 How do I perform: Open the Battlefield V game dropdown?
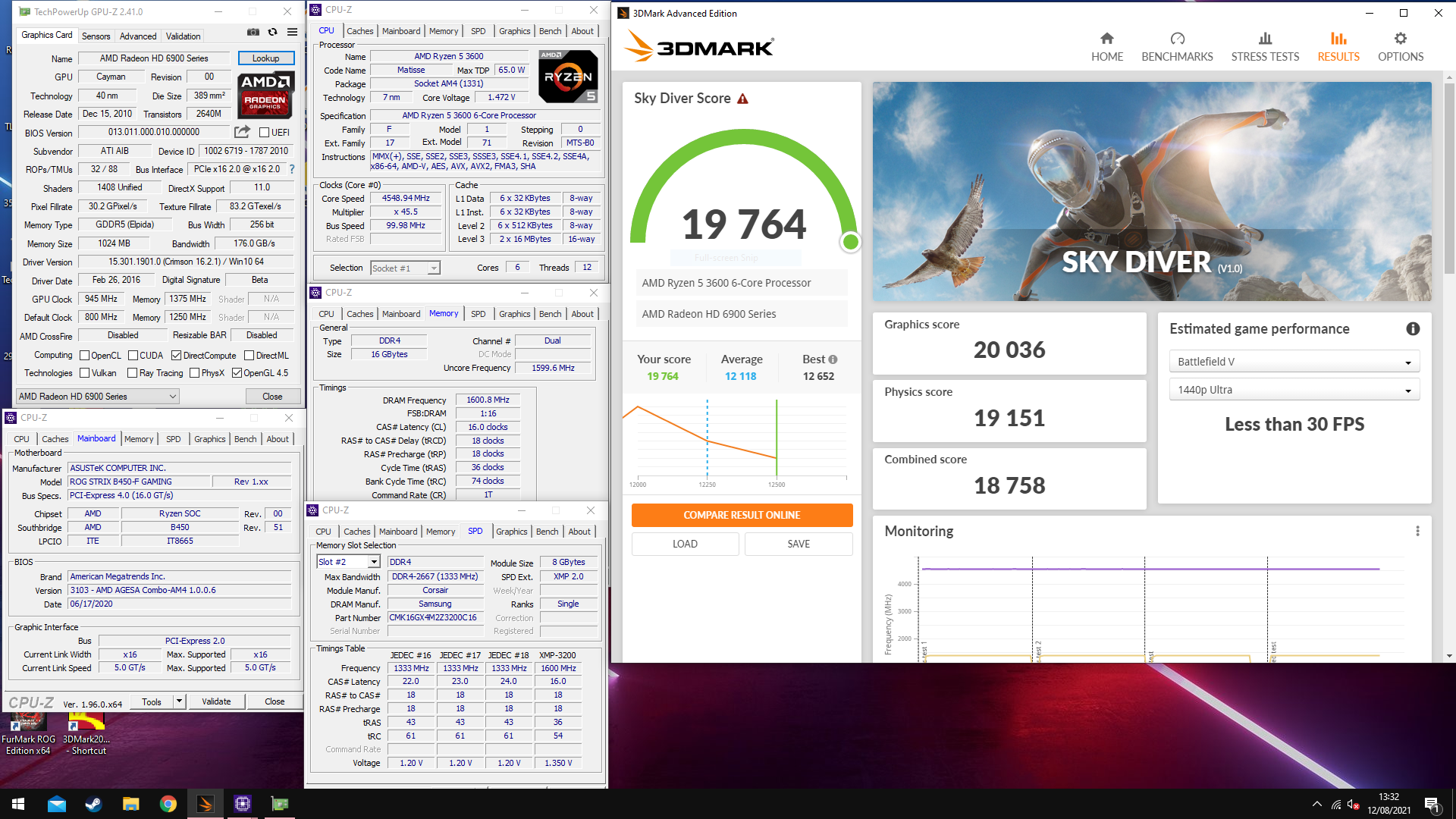(x=1294, y=362)
